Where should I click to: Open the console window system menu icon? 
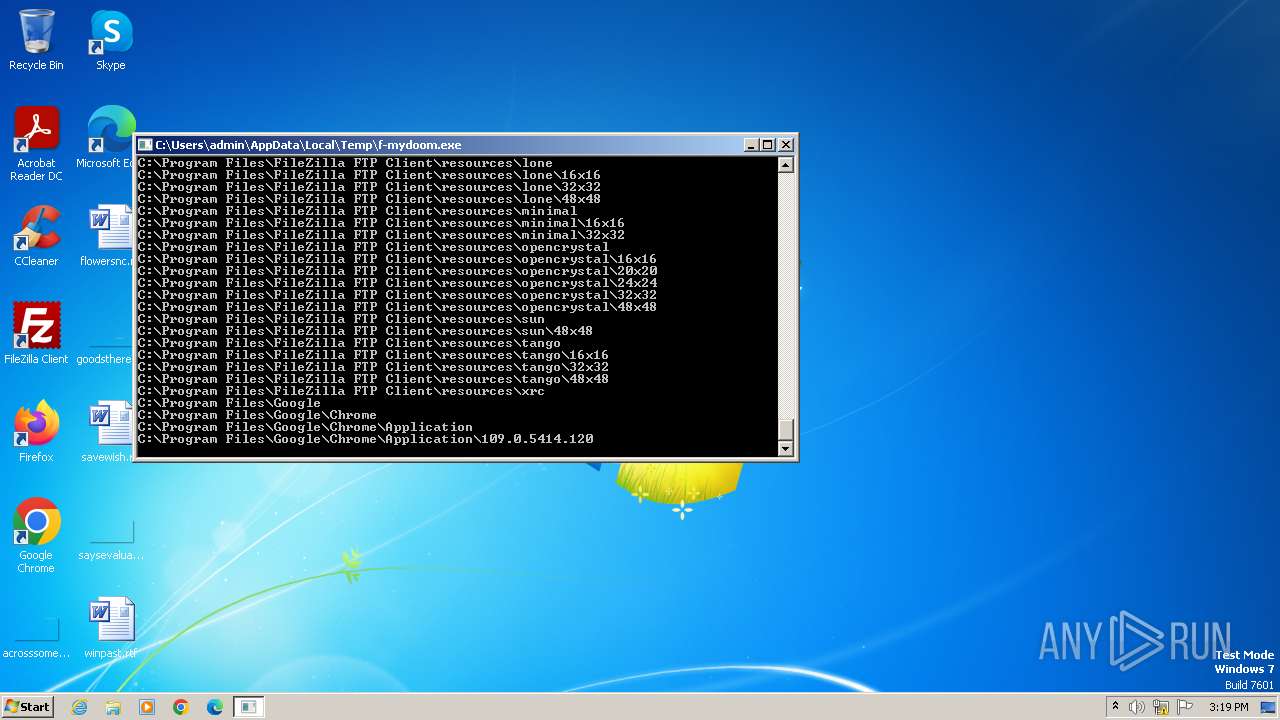145,145
